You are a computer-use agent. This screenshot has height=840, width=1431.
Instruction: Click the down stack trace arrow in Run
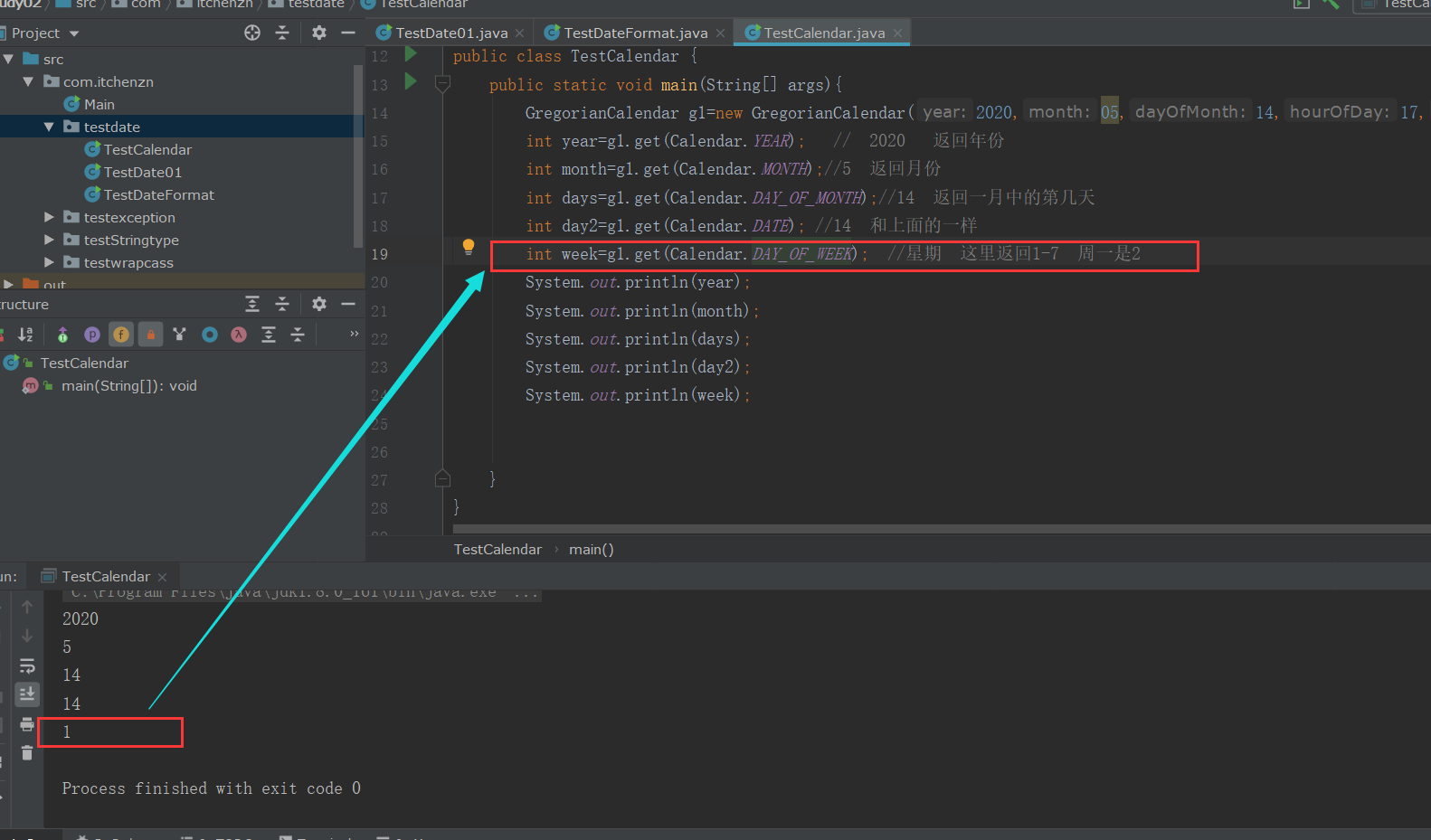pos(27,636)
